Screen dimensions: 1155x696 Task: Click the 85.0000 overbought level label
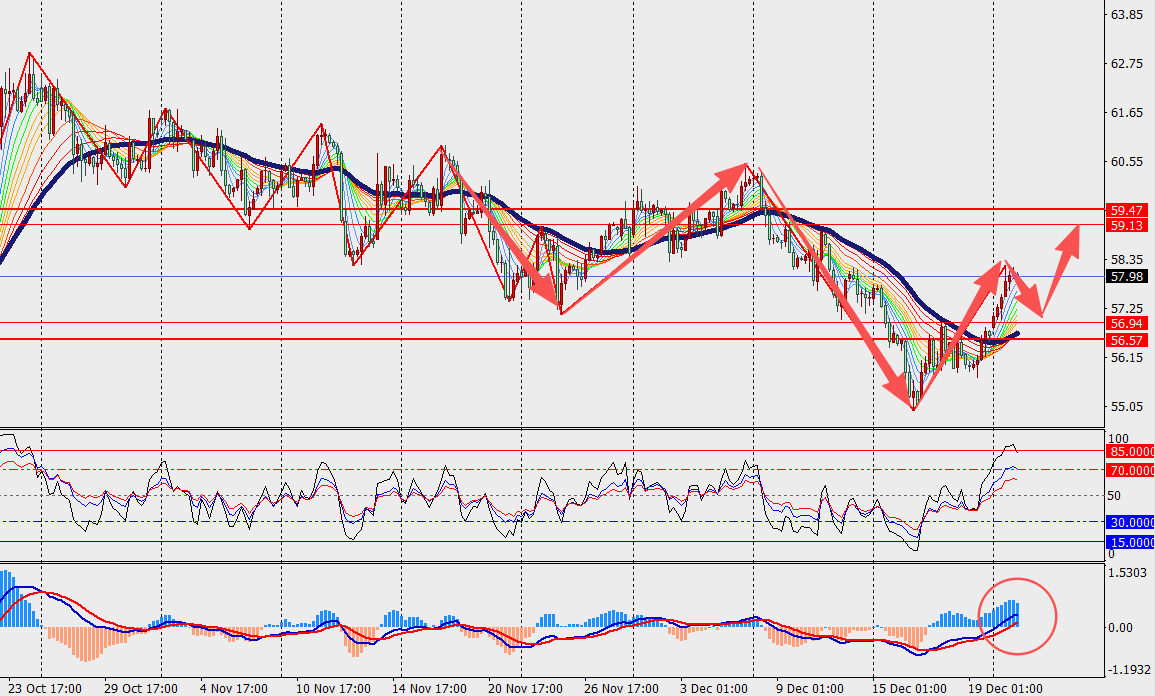pos(1131,452)
